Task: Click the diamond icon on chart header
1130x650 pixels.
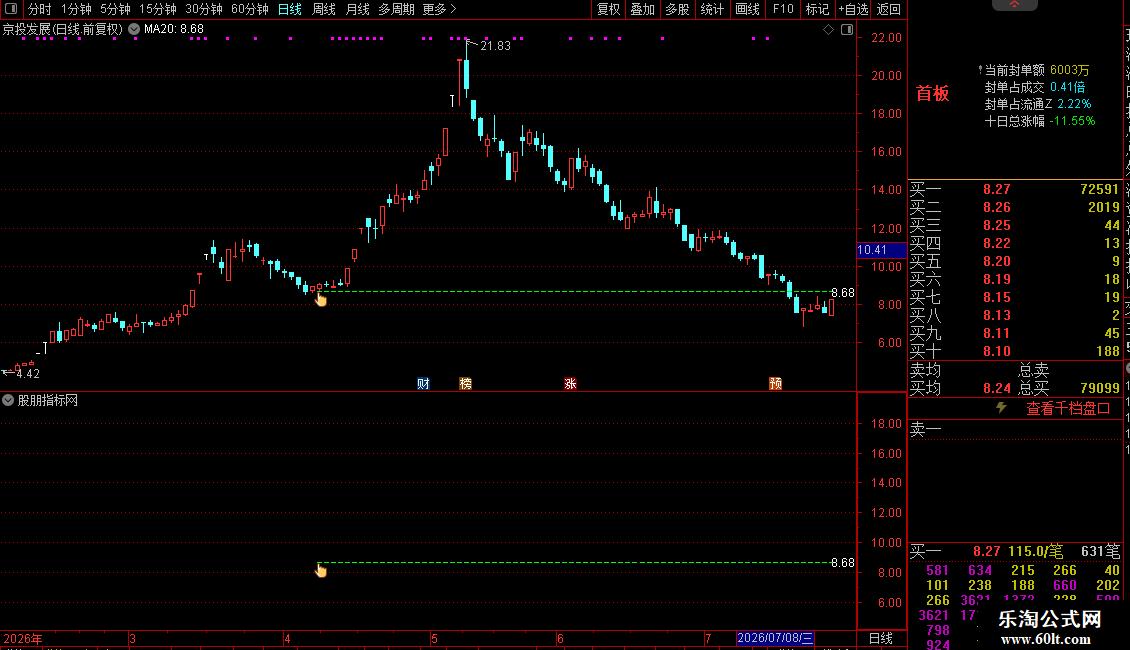Action: [829, 30]
